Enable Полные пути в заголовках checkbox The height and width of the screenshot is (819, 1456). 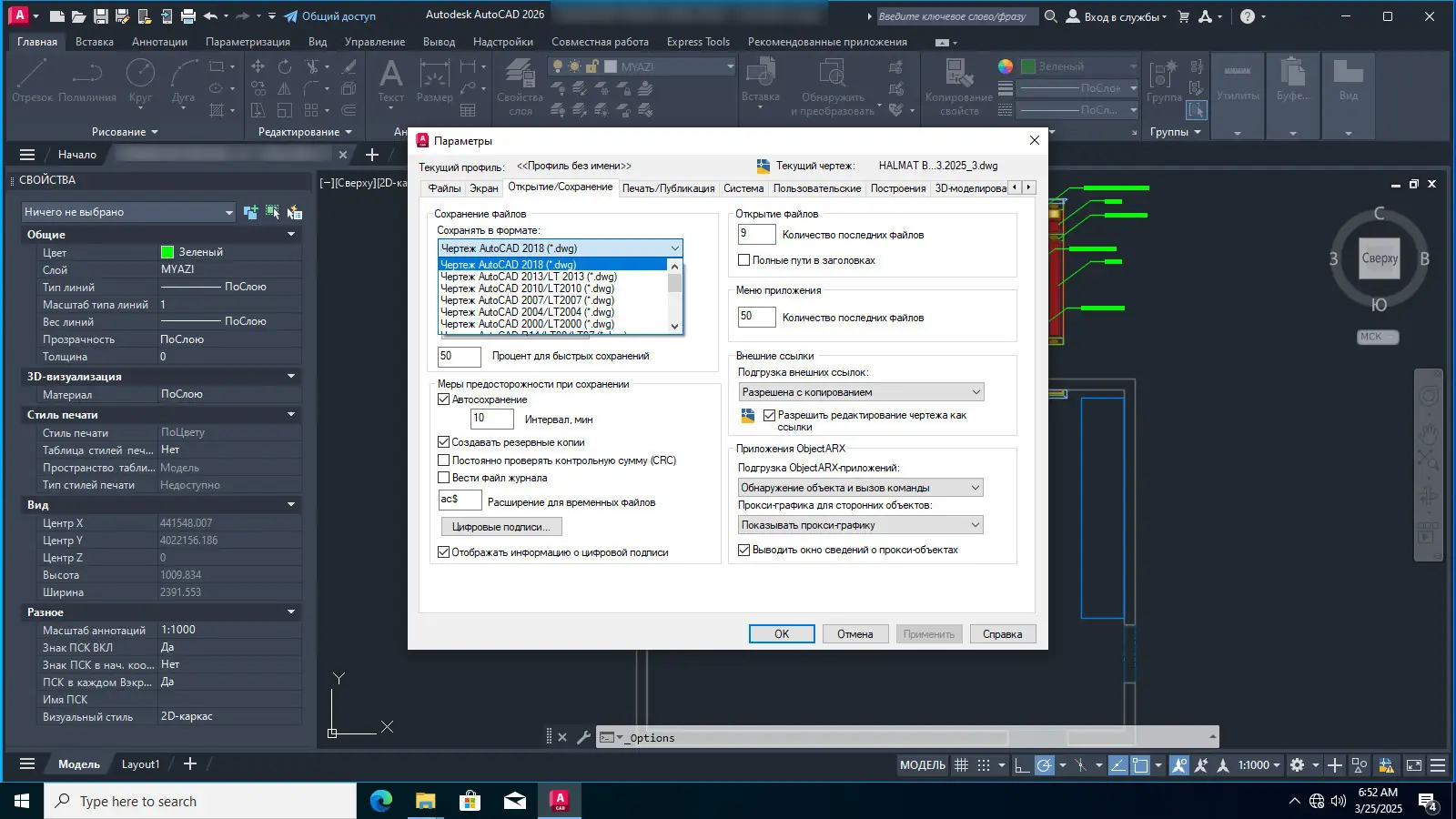click(743, 260)
